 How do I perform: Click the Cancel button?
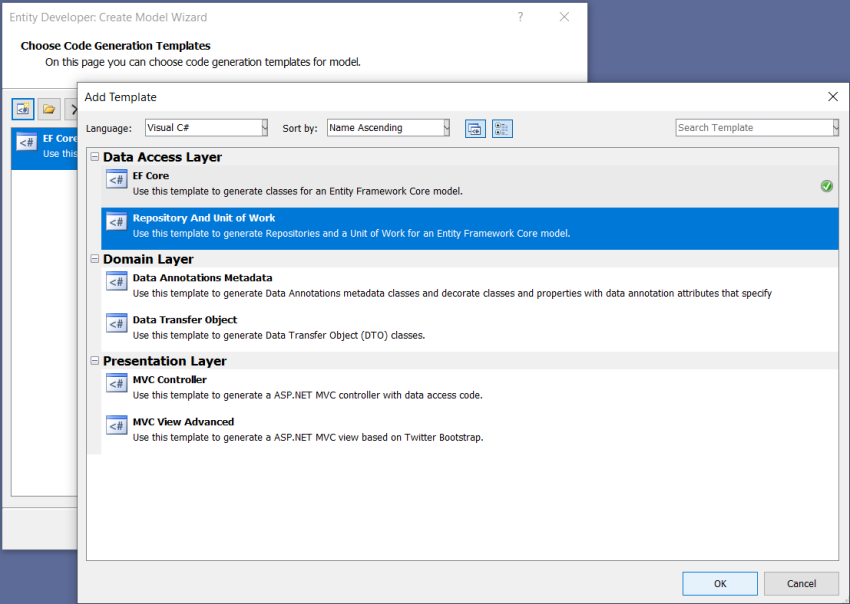point(801,583)
